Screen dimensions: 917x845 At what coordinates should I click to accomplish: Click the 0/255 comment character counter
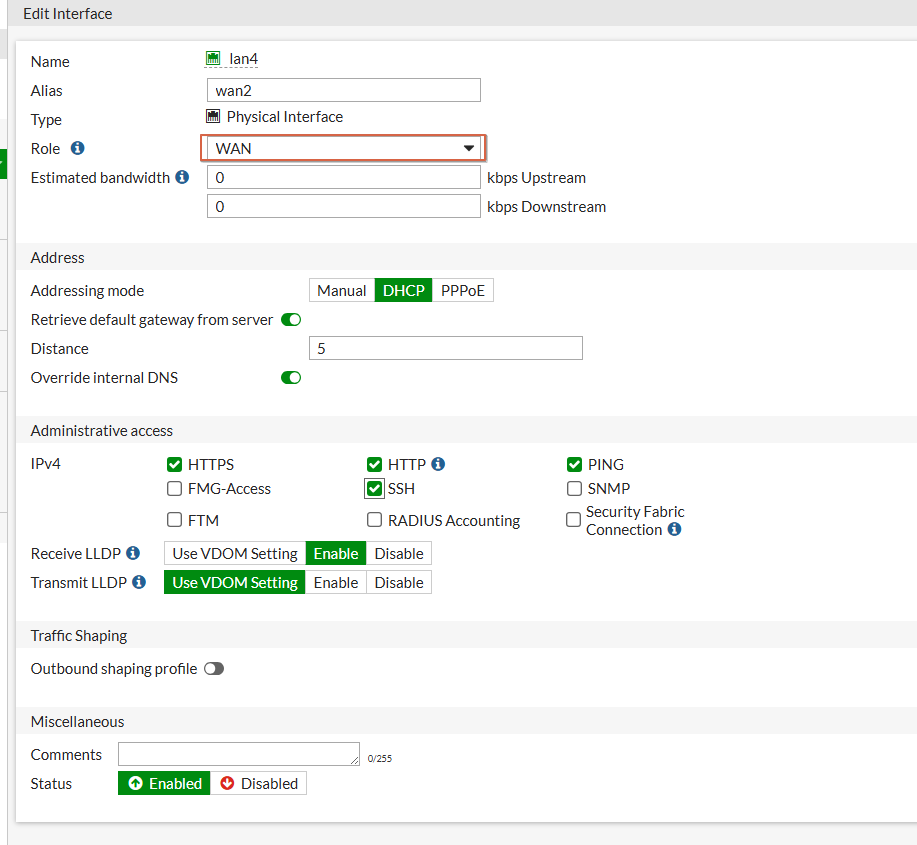pyautogui.click(x=380, y=758)
